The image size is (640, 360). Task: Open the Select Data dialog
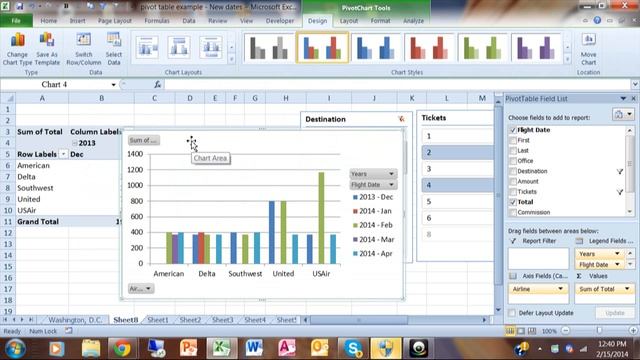tap(114, 49)
